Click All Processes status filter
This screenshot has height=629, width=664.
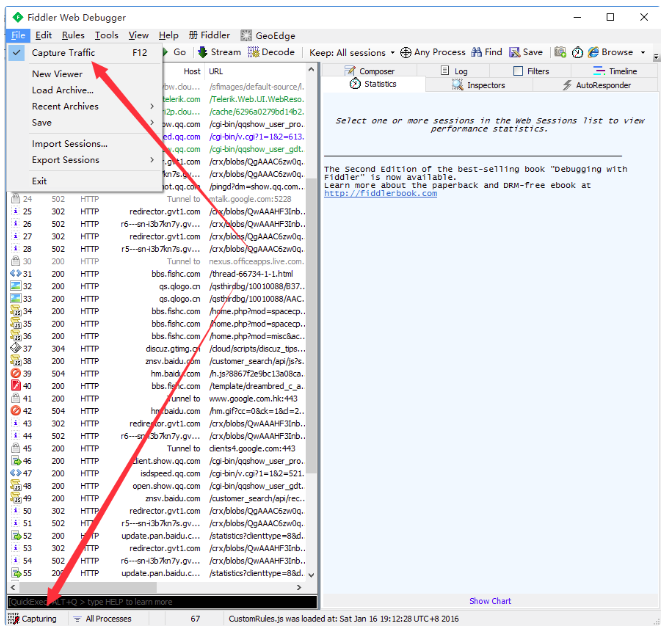click(x=102, y=618)
